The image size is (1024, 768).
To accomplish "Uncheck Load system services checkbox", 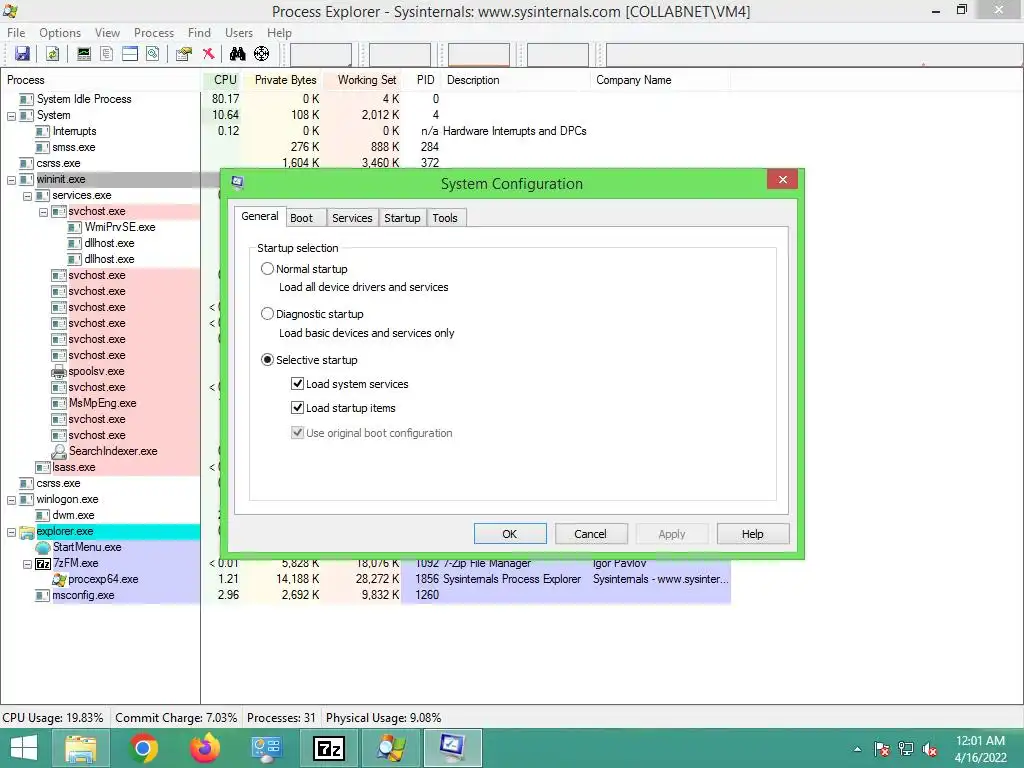I will coord(297,384).
